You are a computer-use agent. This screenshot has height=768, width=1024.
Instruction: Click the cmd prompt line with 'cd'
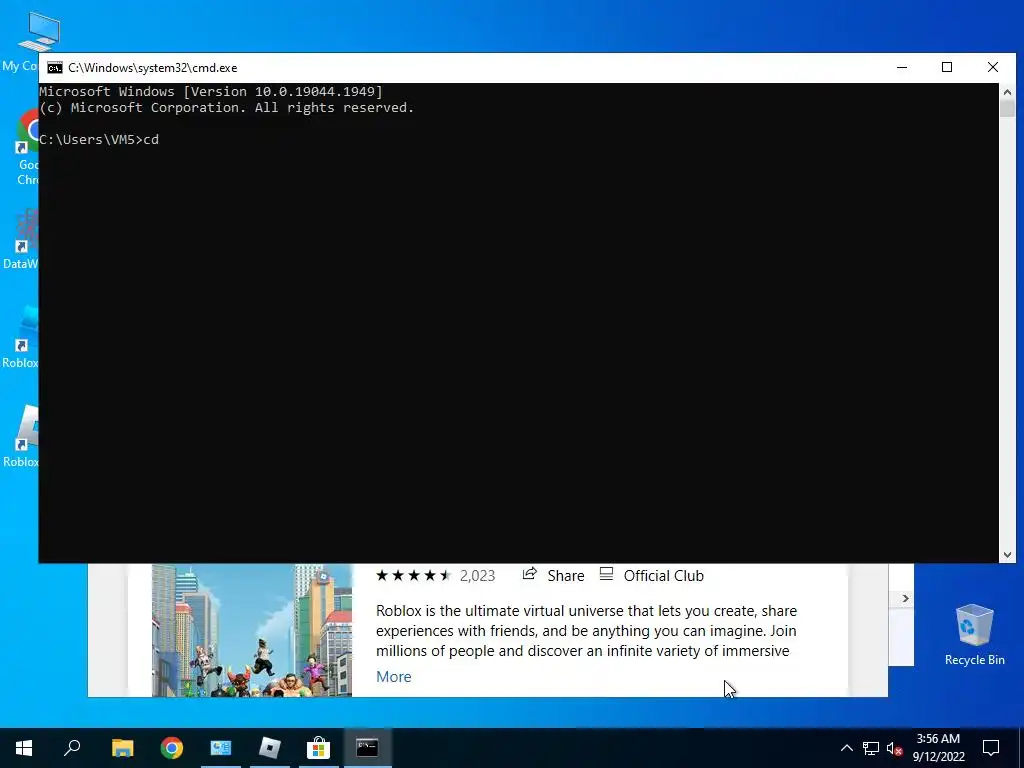[x=99, y=140]
